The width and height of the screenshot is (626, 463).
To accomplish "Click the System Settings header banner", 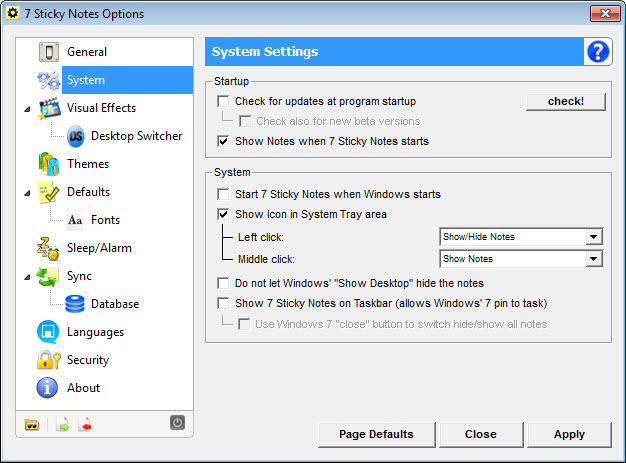I will [x=394, y=51].
